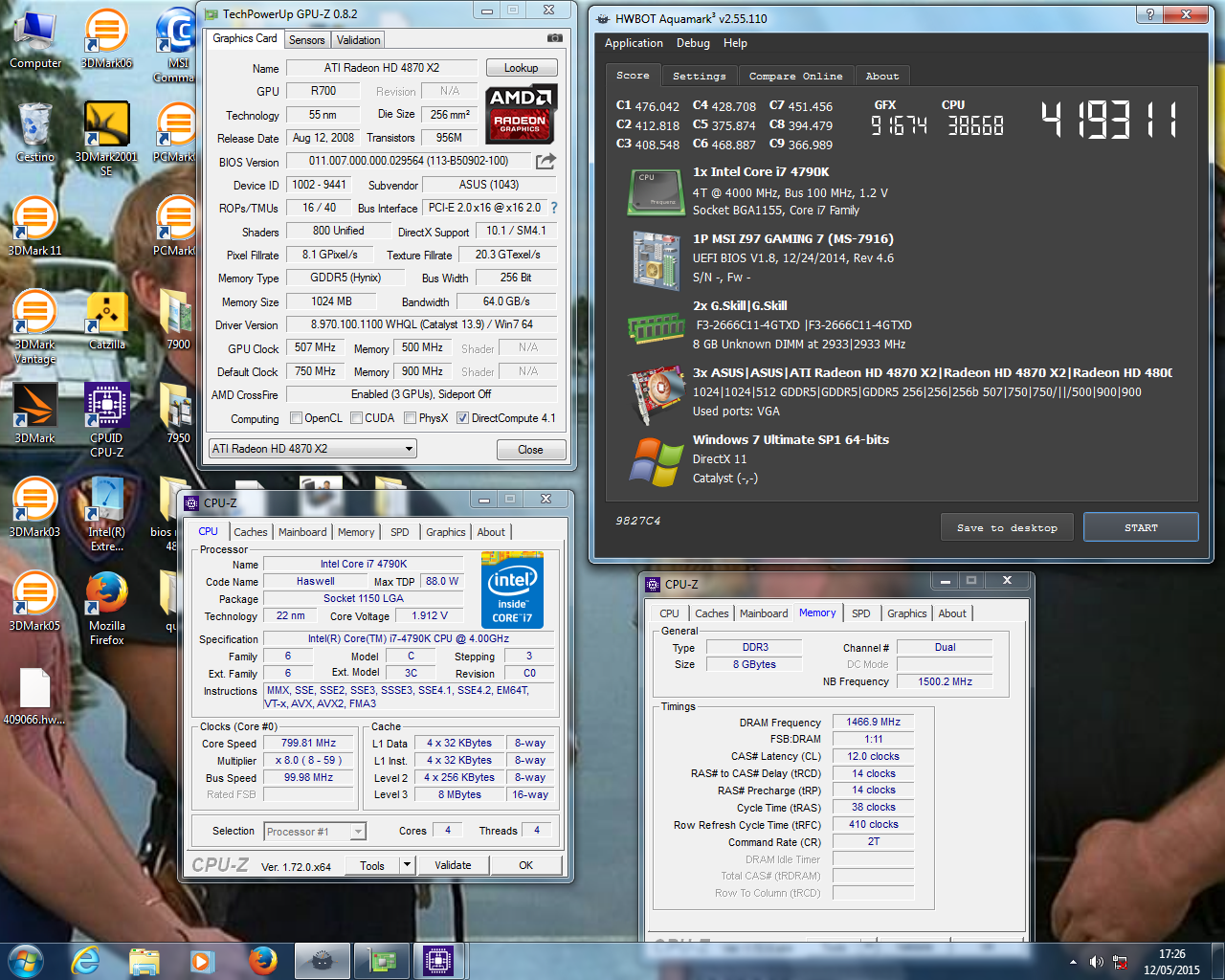Switch to Aquamark Compare Online tab
This screenshot has width=1225, height=980.
pyautogui.click(x=795, y=77)
